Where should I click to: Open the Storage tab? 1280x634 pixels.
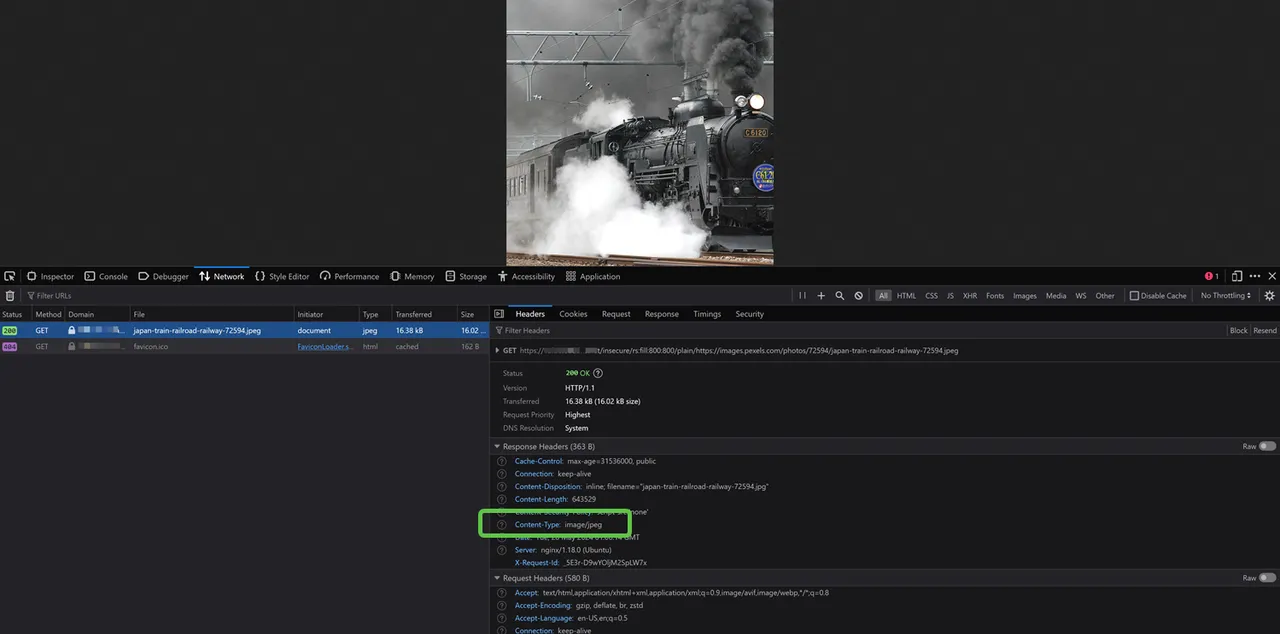pos(466,276)
